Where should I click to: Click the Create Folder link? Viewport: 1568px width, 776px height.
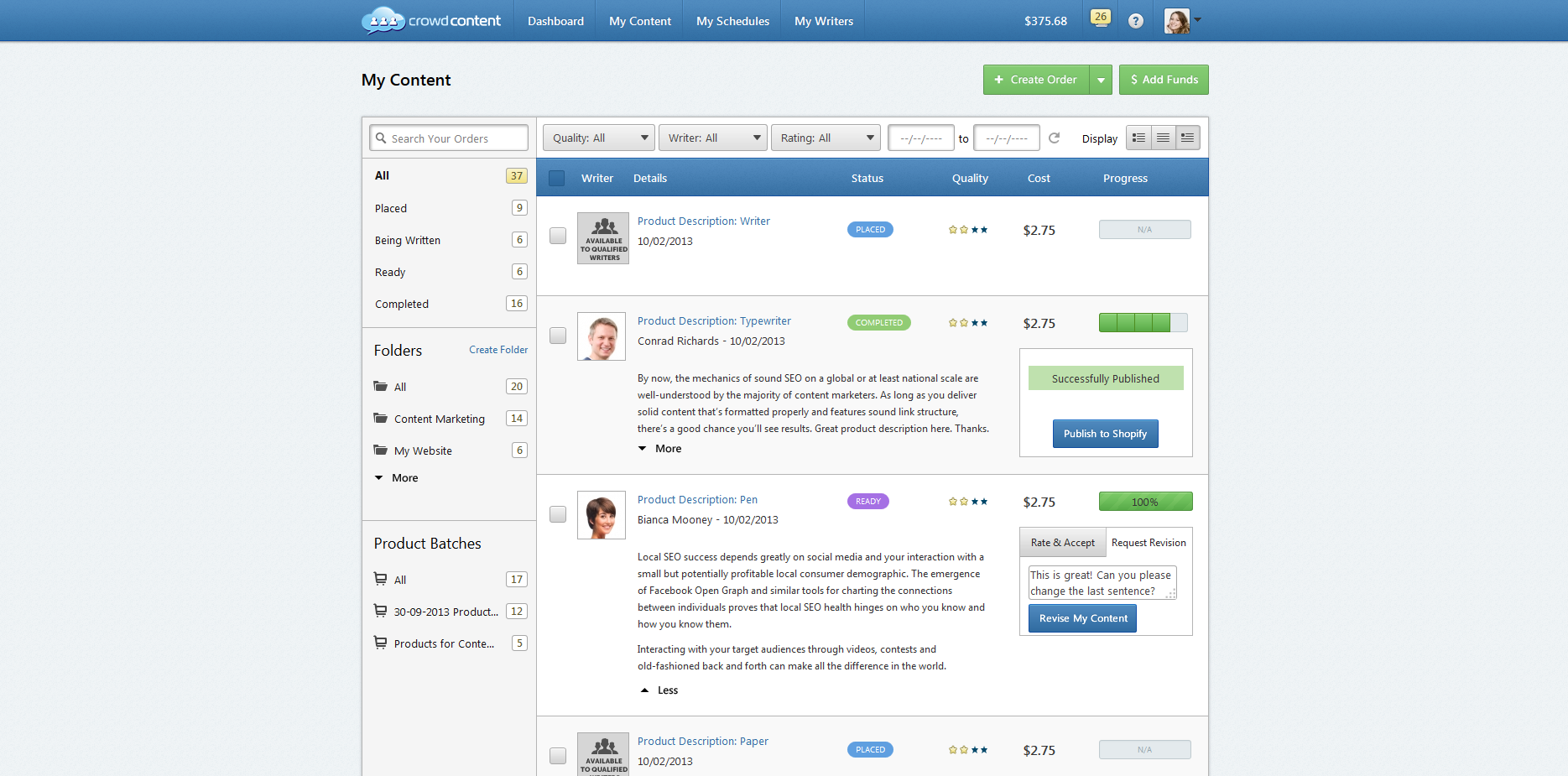click(498, 349)
